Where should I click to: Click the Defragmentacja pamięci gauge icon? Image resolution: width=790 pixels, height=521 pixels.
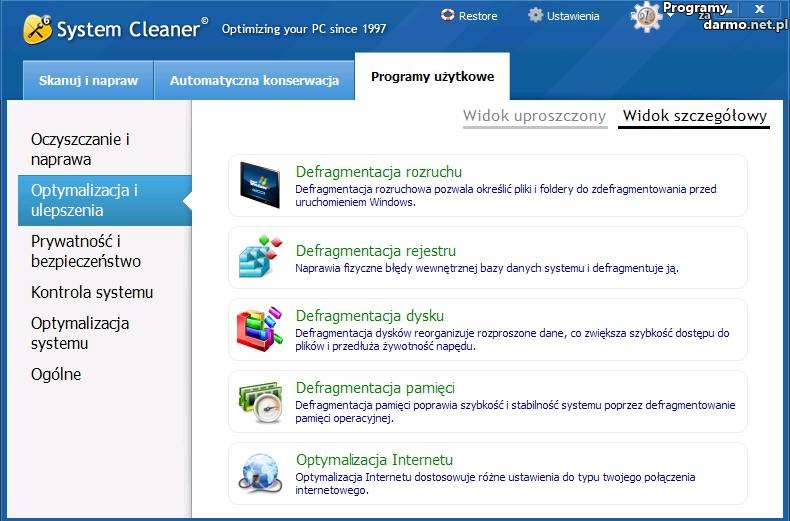click(261, 401)
